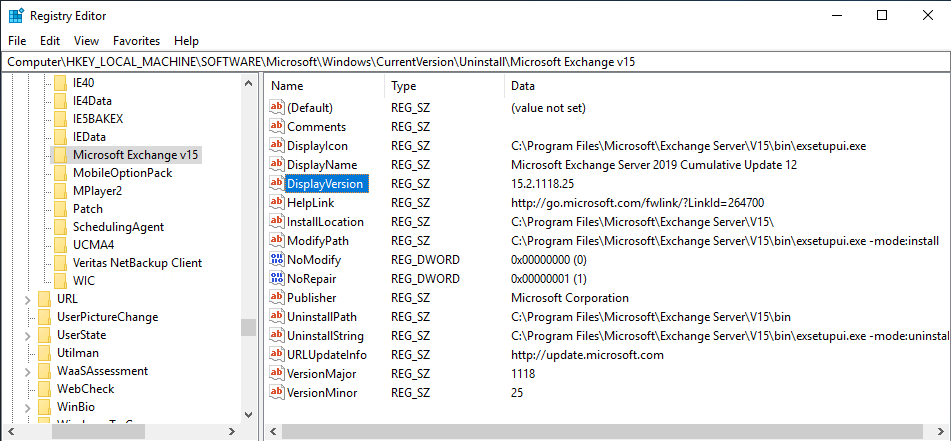This screenshot has width=951, height=441.
Task: Select the IEData registry key
Action: coord(89,137)
